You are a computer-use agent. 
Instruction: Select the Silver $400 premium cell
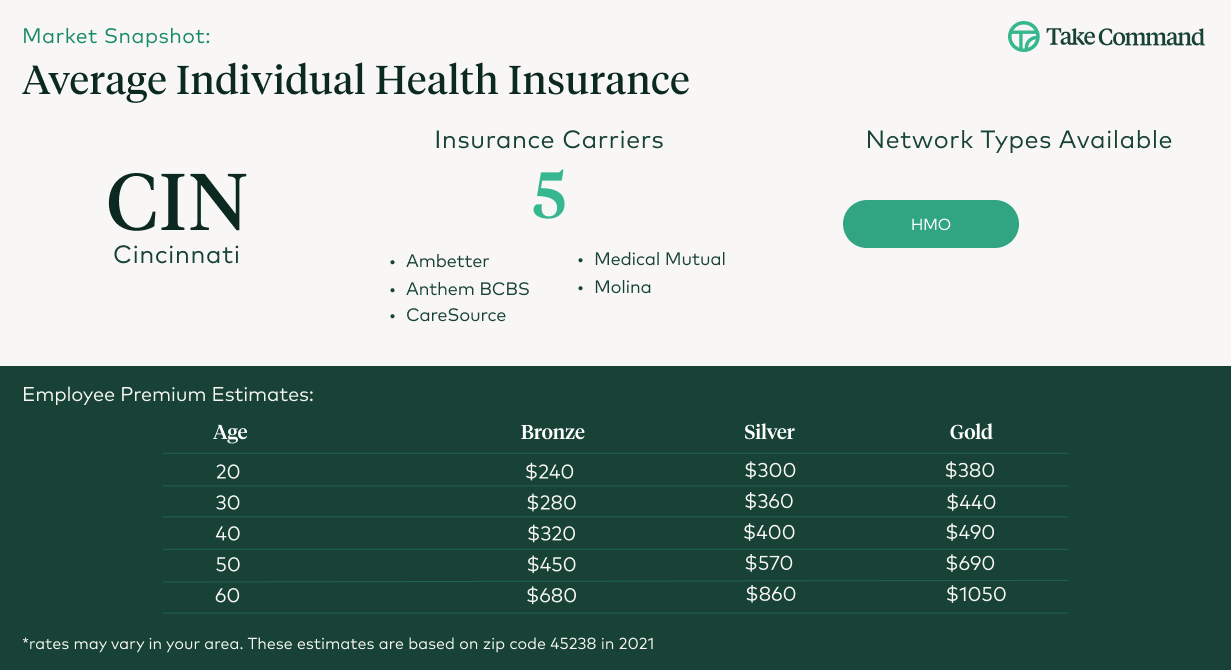tap(769, 533)
